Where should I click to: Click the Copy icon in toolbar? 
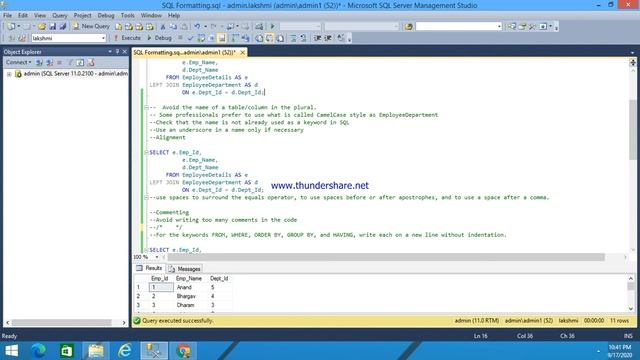point(173,27)
